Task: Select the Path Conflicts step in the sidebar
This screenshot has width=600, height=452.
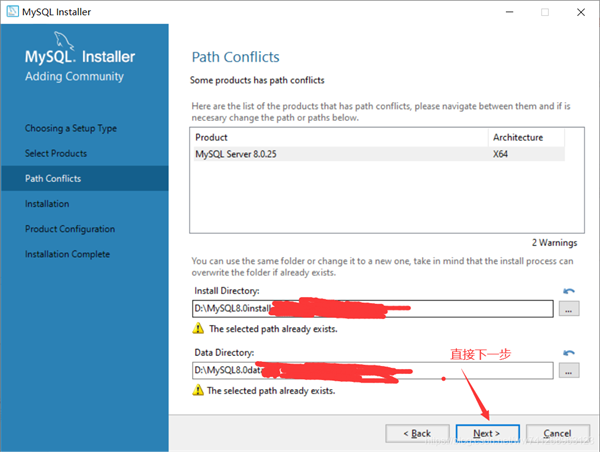Action: (53, 178)
